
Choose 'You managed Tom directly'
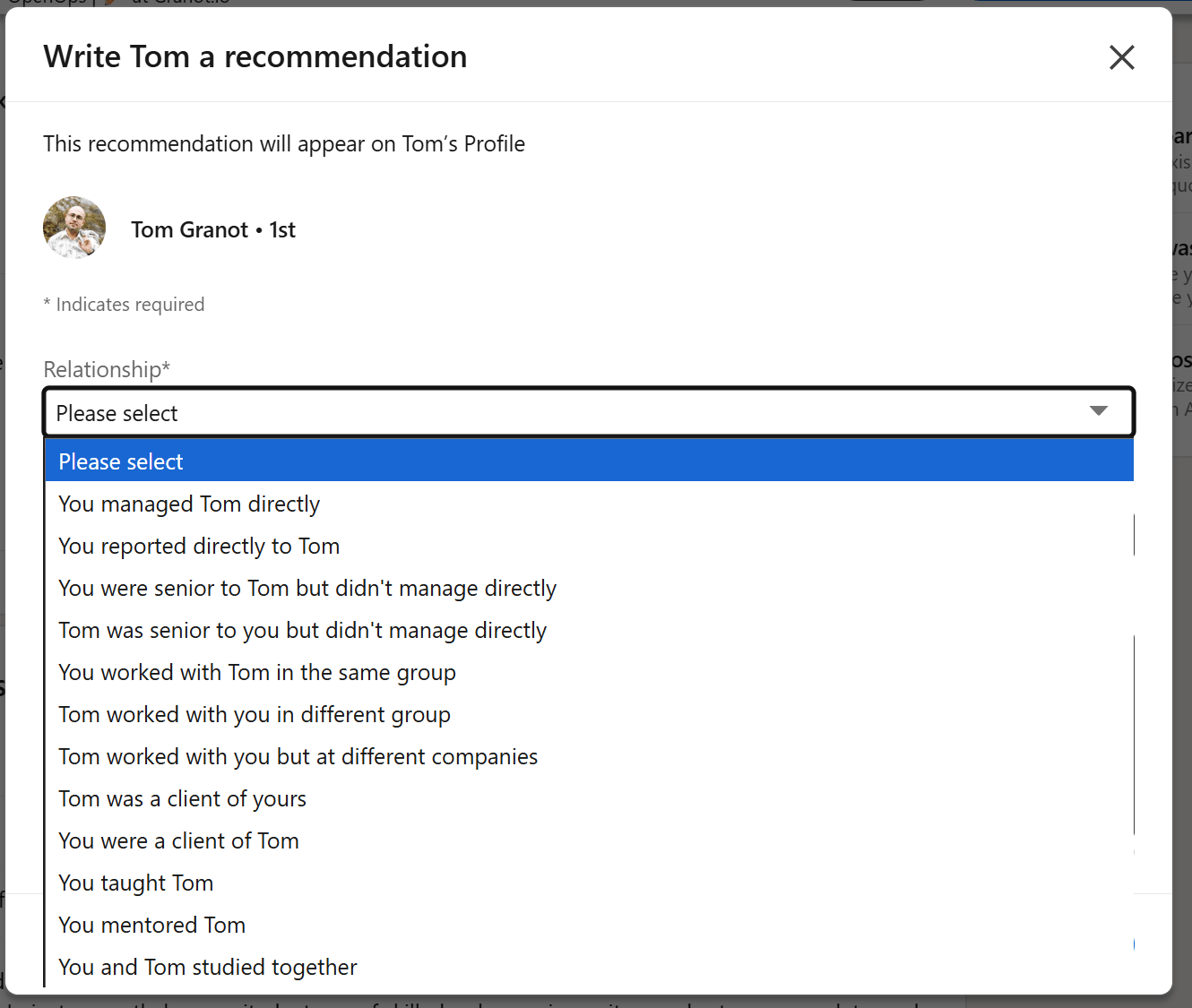click(x=189, y=504)
